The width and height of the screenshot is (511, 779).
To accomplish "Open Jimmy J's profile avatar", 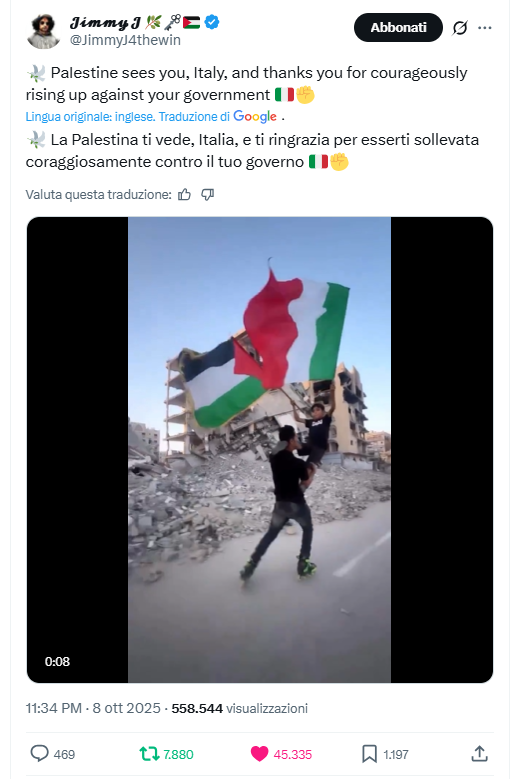I will pos(43,31).
